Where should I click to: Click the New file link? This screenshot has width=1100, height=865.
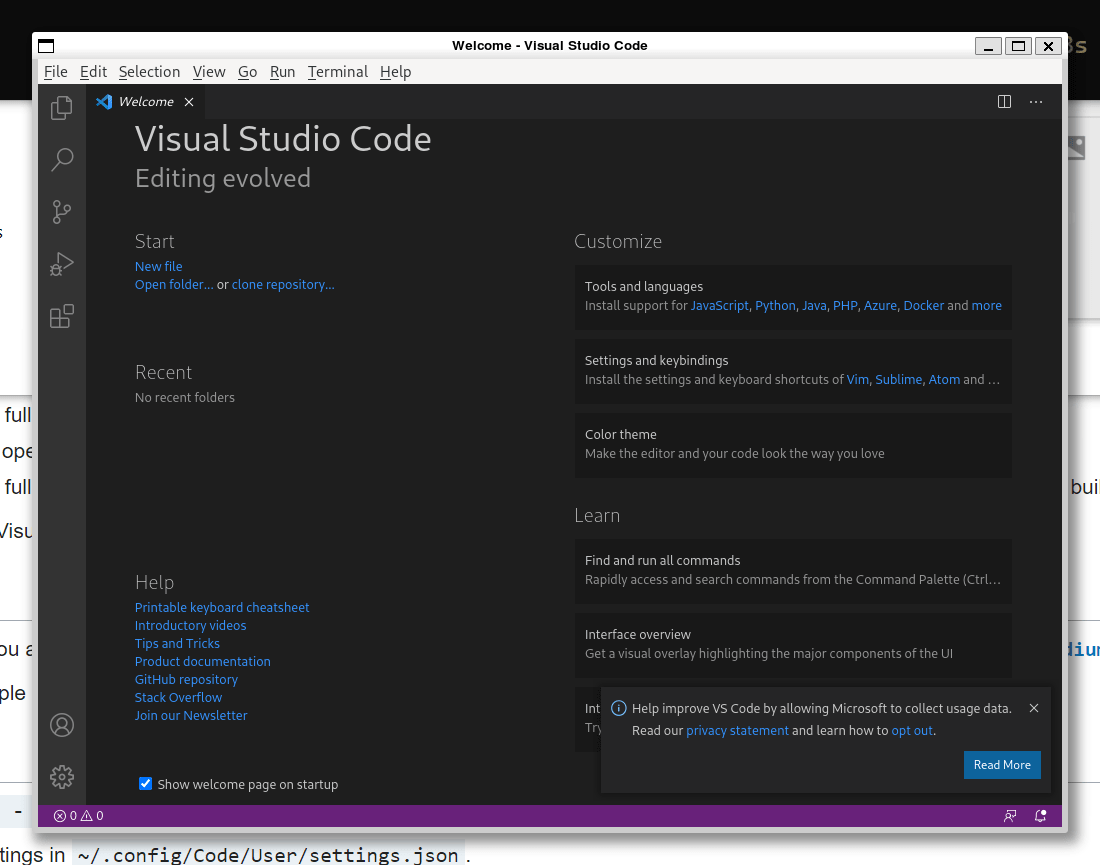tap(159, 267)
